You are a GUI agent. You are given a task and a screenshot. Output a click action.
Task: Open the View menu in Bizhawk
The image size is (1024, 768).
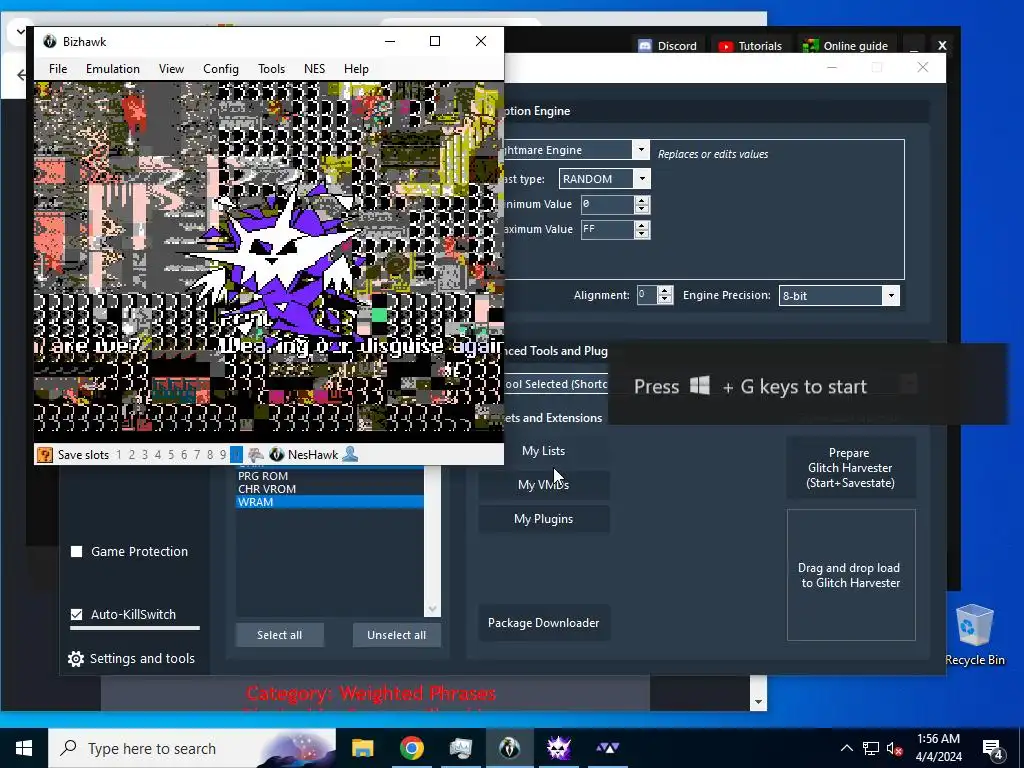coord(171,69)
